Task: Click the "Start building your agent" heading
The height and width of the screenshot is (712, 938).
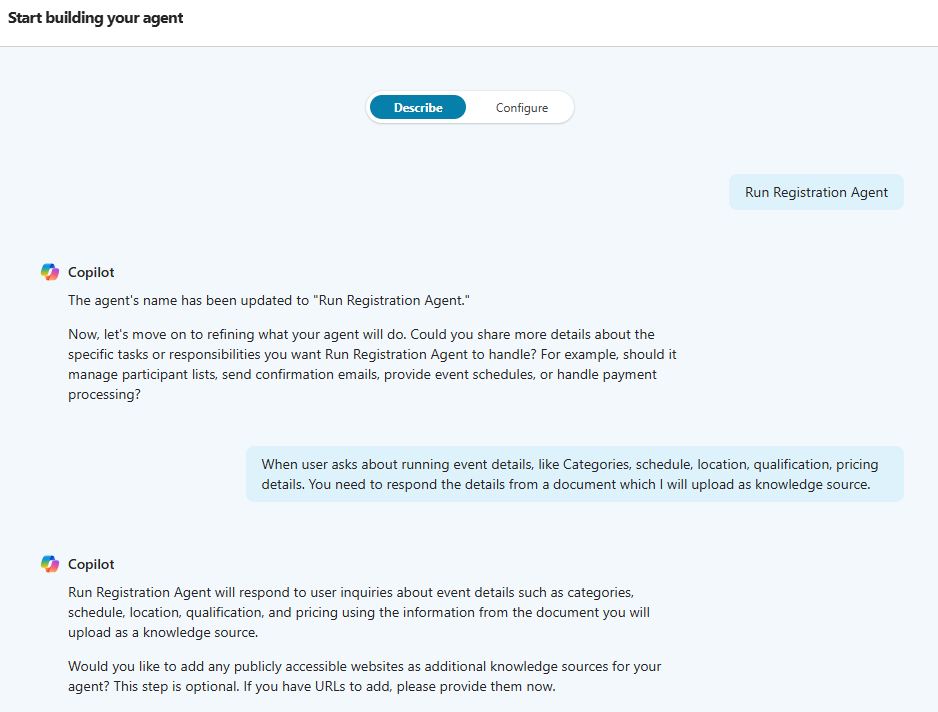Action: coord(96,18)
